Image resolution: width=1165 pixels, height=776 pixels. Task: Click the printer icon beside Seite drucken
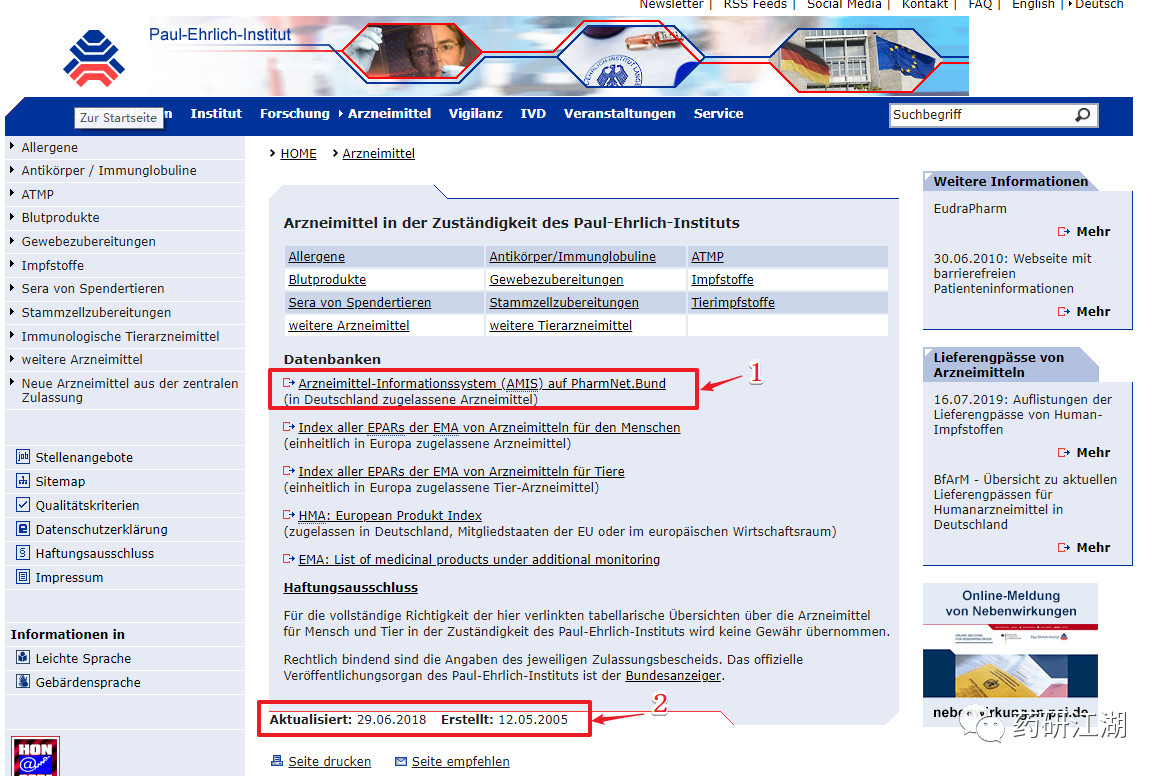click(x=277, y=760)
